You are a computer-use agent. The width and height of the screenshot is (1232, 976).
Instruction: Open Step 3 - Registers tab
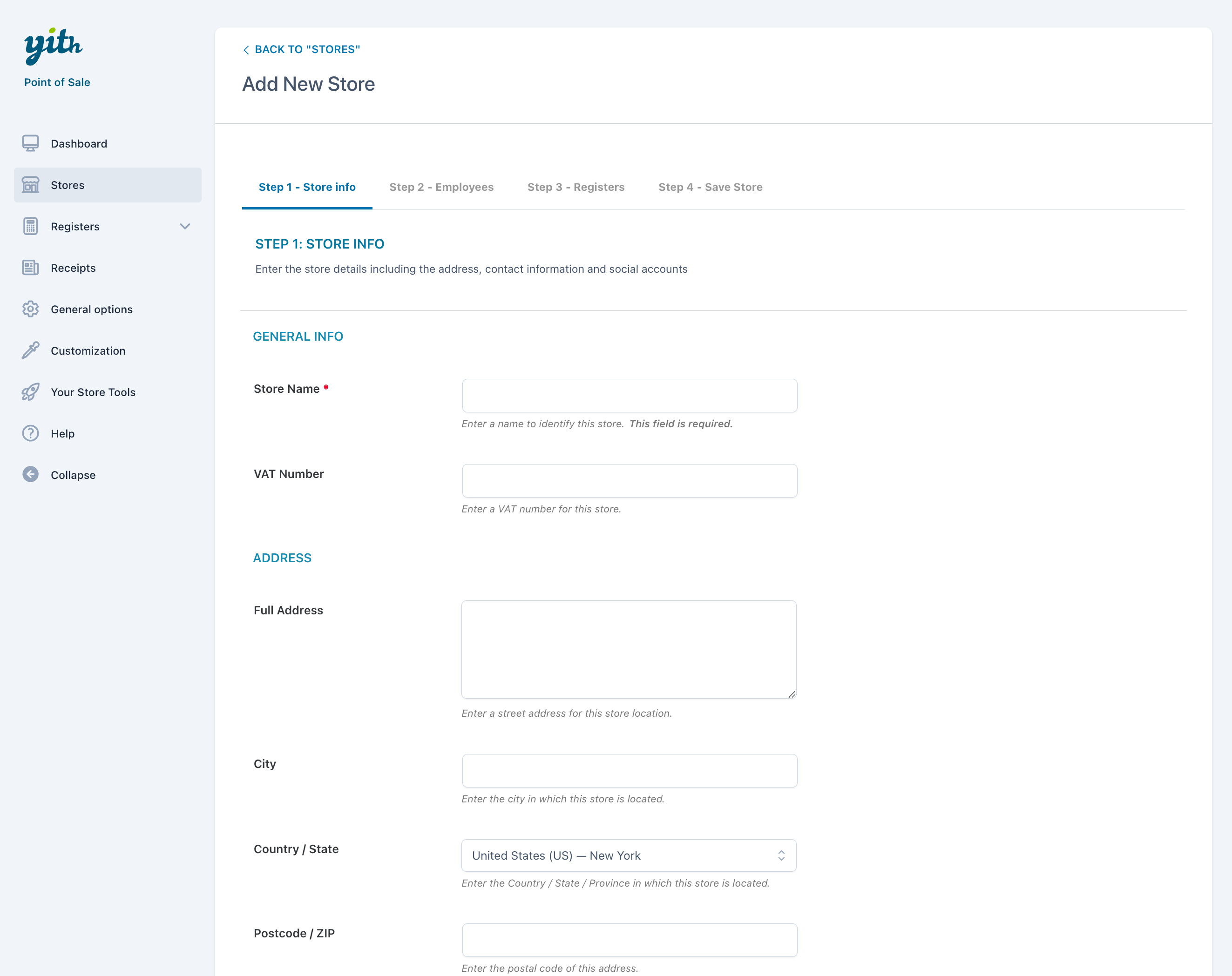(x=575, y=187)
